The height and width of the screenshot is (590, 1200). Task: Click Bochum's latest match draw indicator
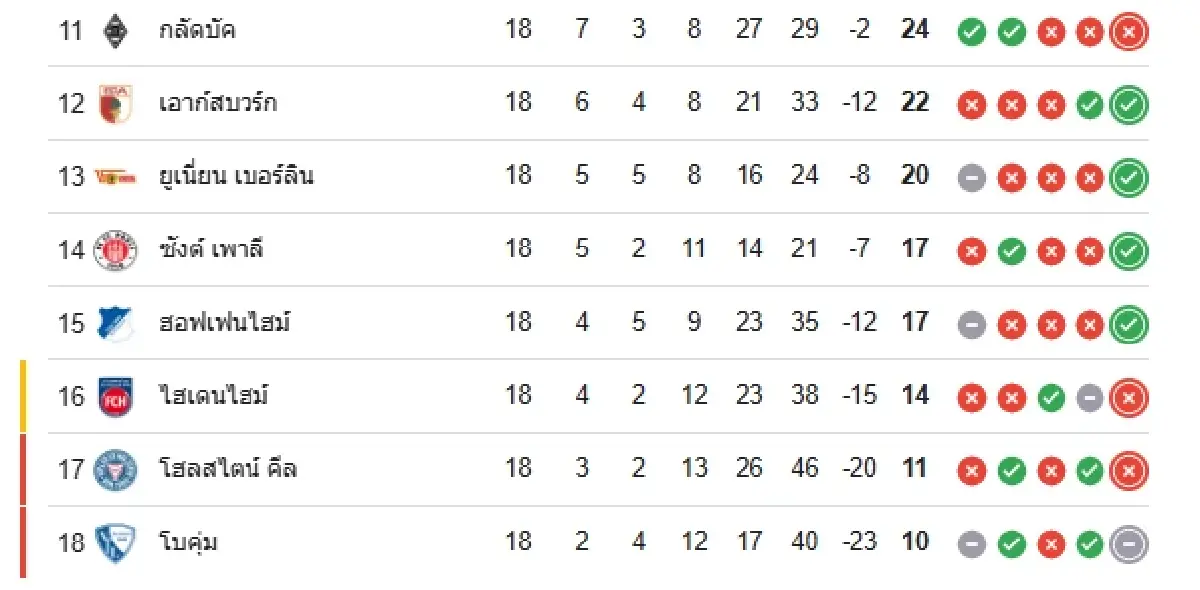pyautogui.click(x=1129, y=544)
